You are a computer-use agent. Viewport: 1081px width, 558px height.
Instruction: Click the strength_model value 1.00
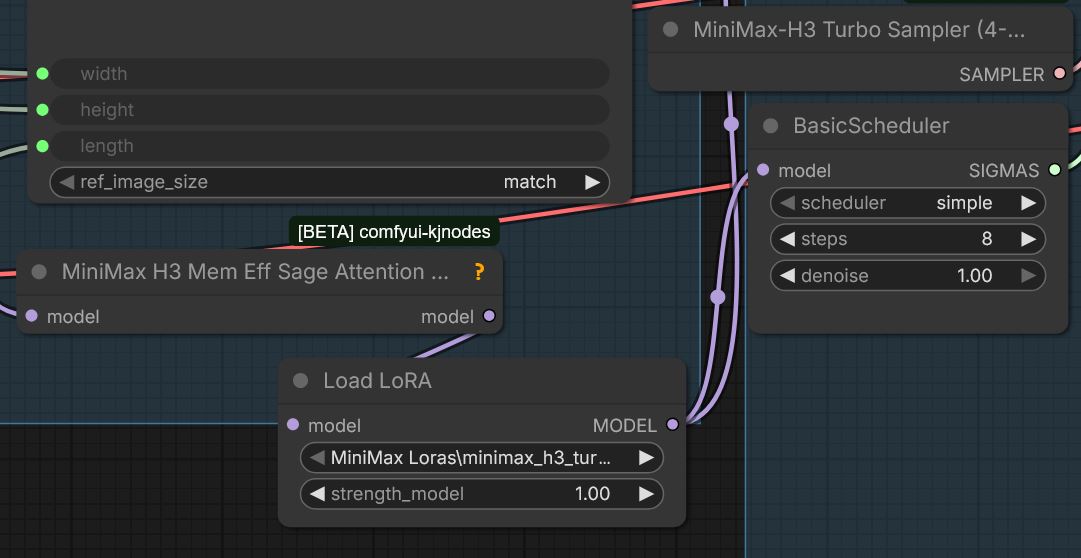pyautogui.click(x=592, y=494)
